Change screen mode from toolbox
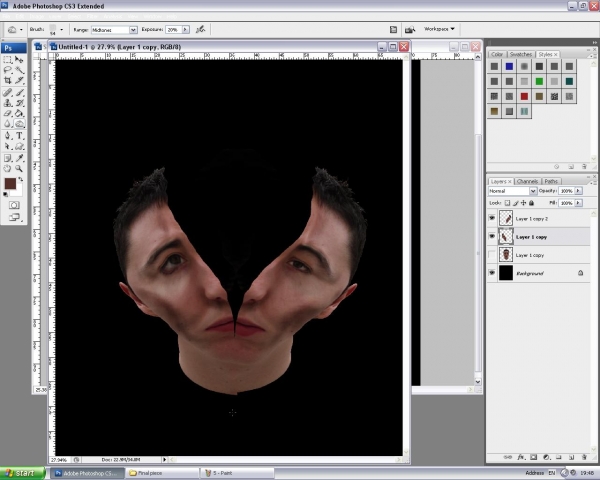The image size is (600, 480). [14, 217]
